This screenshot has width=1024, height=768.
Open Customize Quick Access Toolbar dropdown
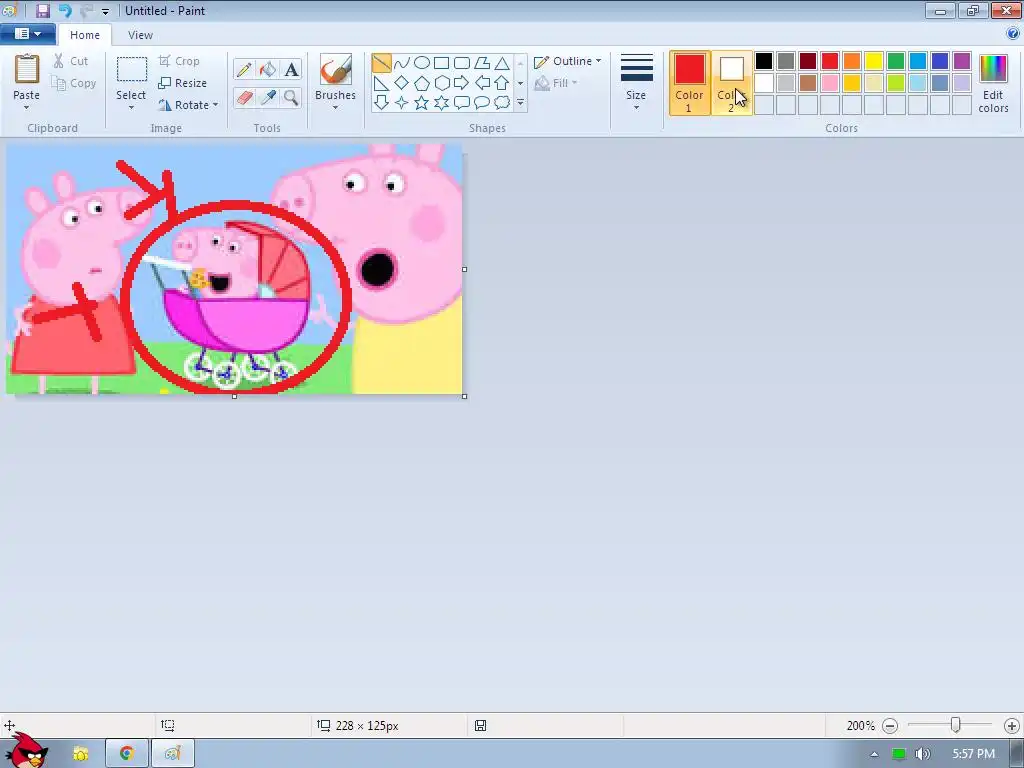(105, 11)
